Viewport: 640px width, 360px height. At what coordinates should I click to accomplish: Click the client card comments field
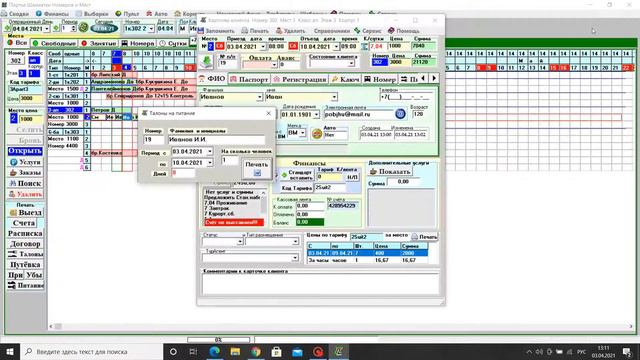point(320,284)
